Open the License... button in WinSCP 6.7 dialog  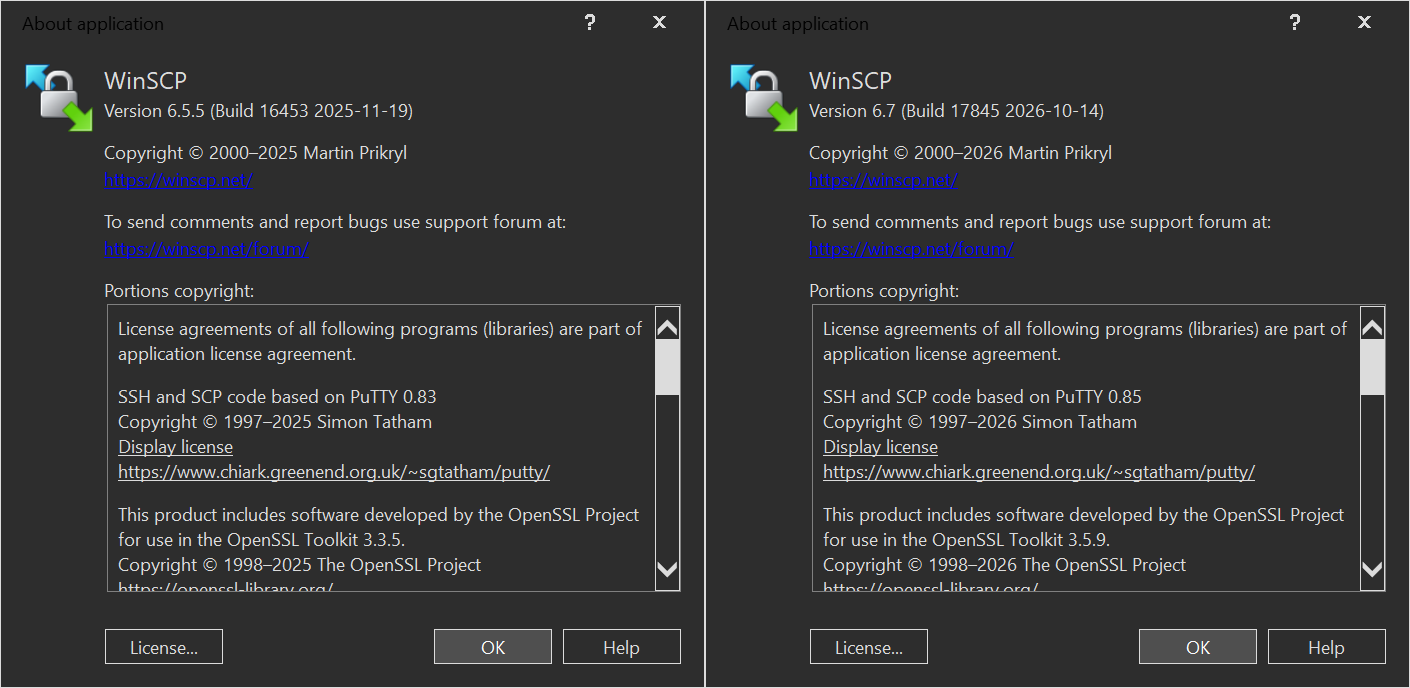(869, 647)
